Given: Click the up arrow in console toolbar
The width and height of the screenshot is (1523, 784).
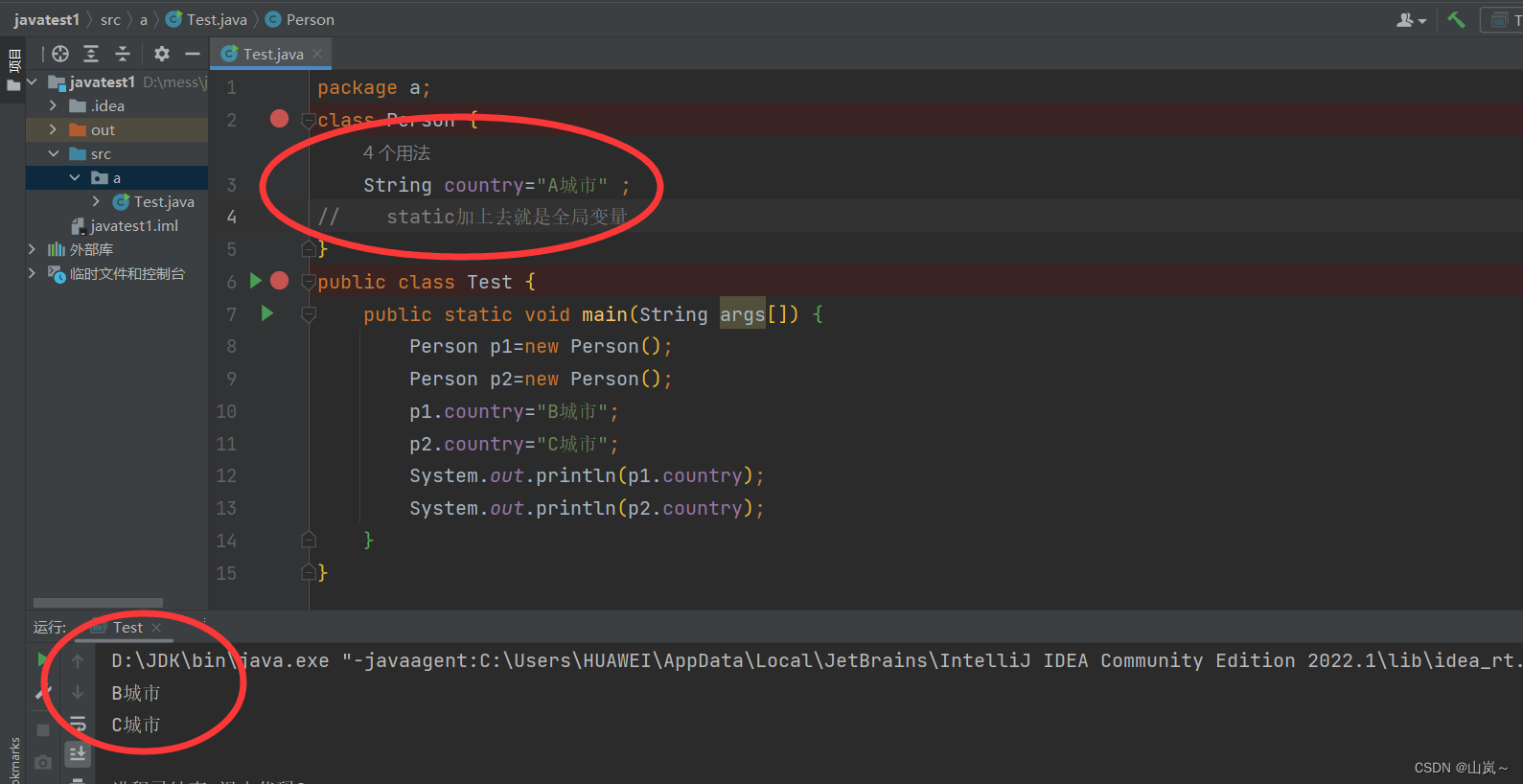Looking at the screenshot, I should pos(78,660).
